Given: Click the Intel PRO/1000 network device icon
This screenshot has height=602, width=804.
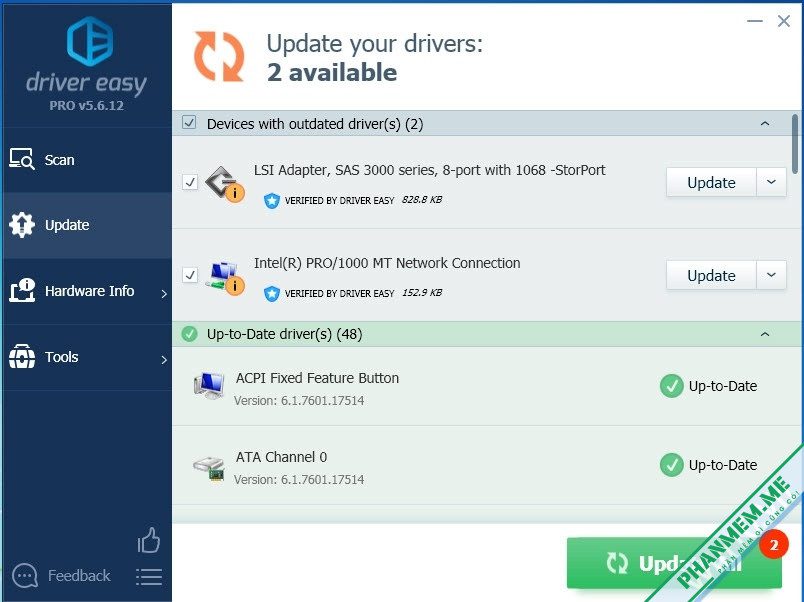Looking at the screenshot, I should click(224, 277).
